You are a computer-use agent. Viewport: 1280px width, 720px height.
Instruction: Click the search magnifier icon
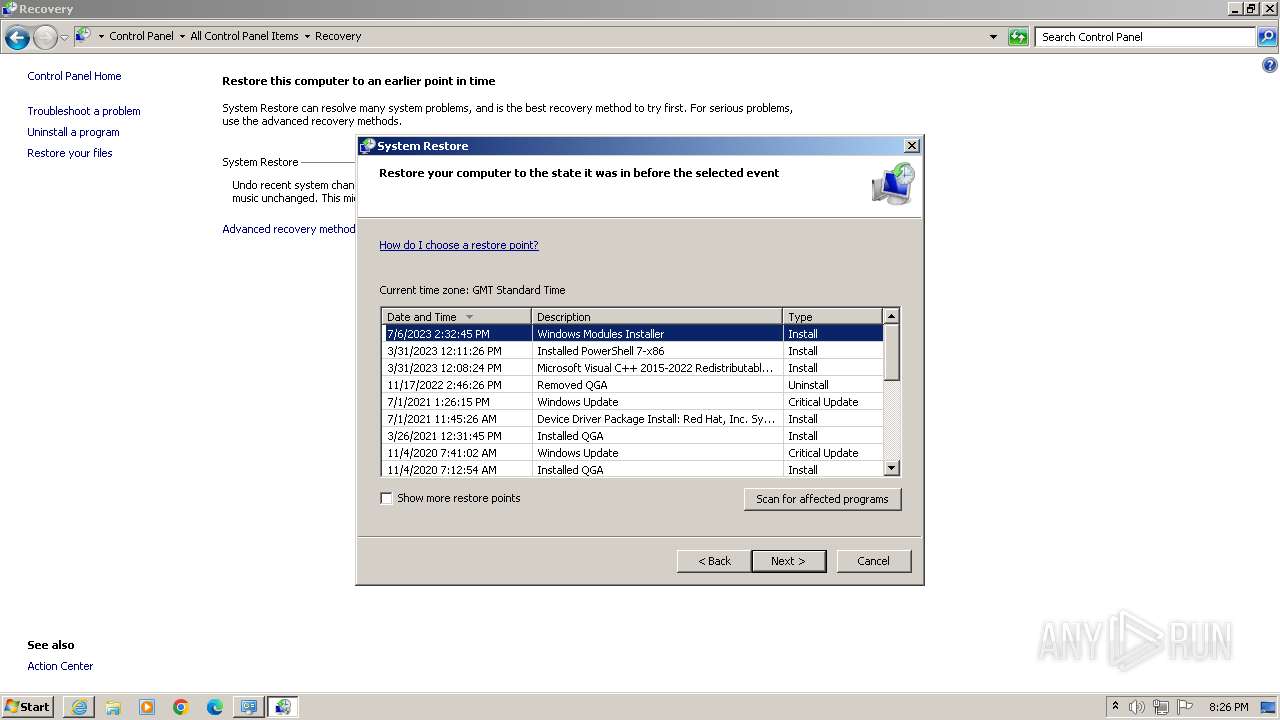point(1266,37)
